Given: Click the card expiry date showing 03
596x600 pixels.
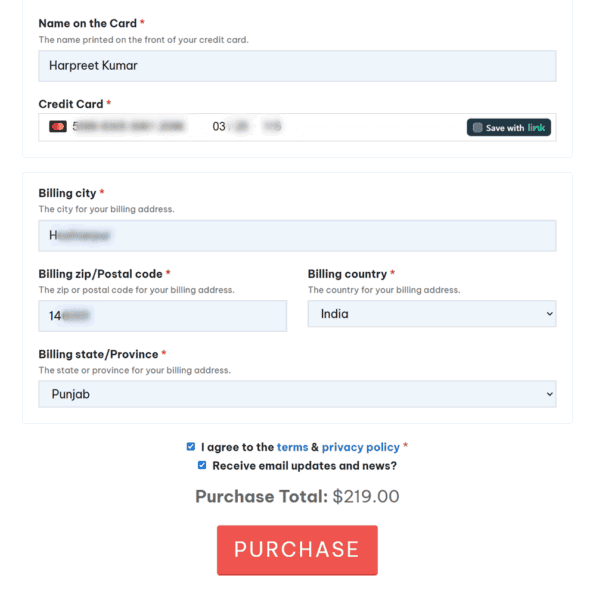Looking at the screenshot, I should pos(230,127).
